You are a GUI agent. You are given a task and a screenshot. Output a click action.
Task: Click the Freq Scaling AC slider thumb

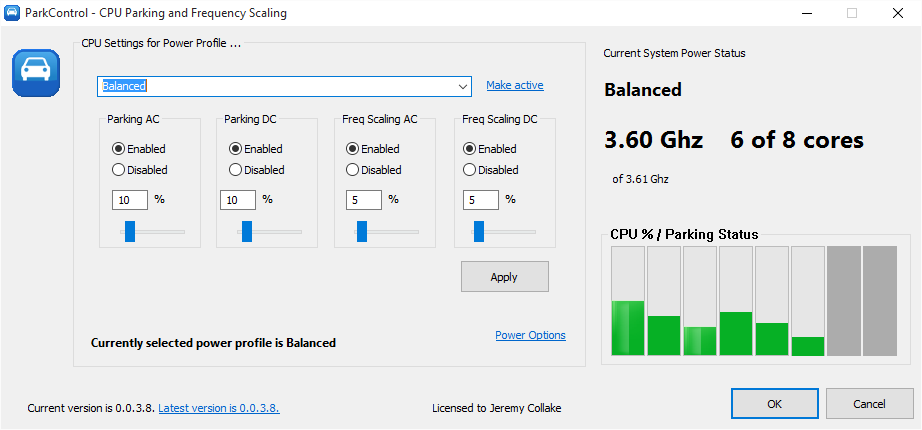coord(362,231)
